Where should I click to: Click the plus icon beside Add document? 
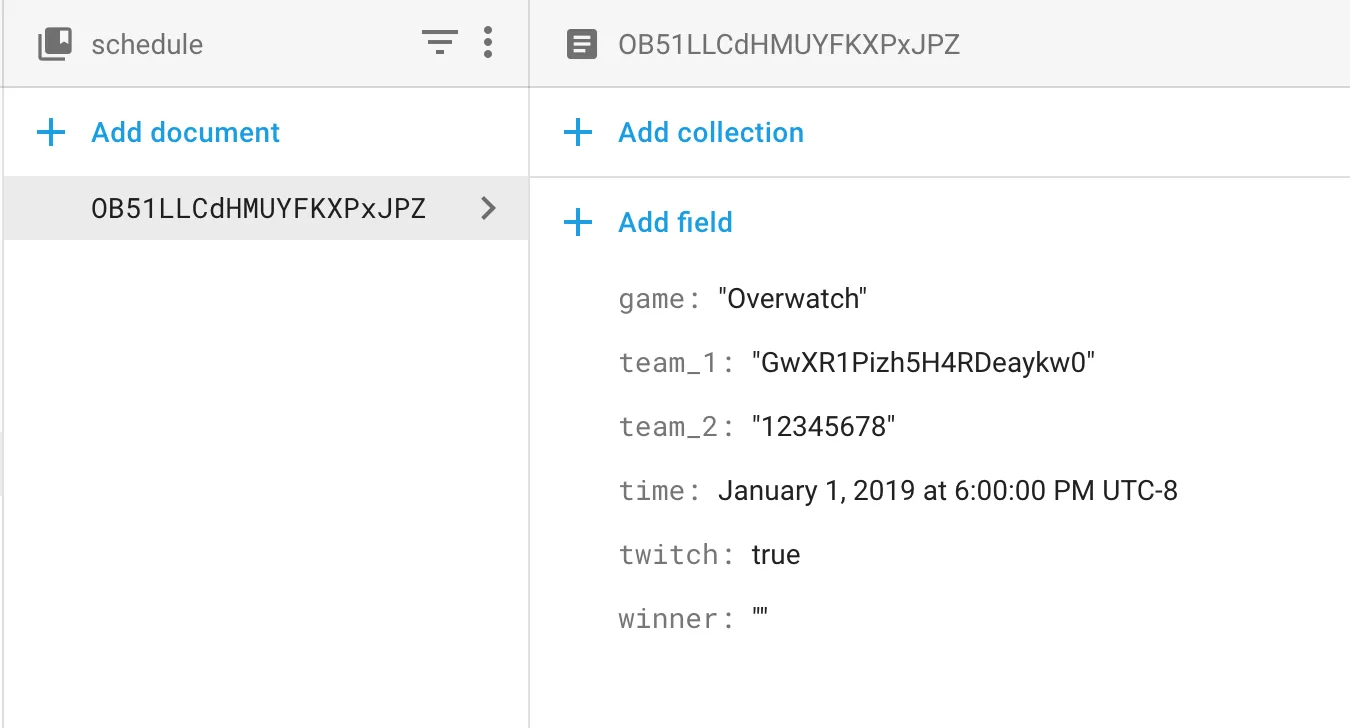[51, 132]
